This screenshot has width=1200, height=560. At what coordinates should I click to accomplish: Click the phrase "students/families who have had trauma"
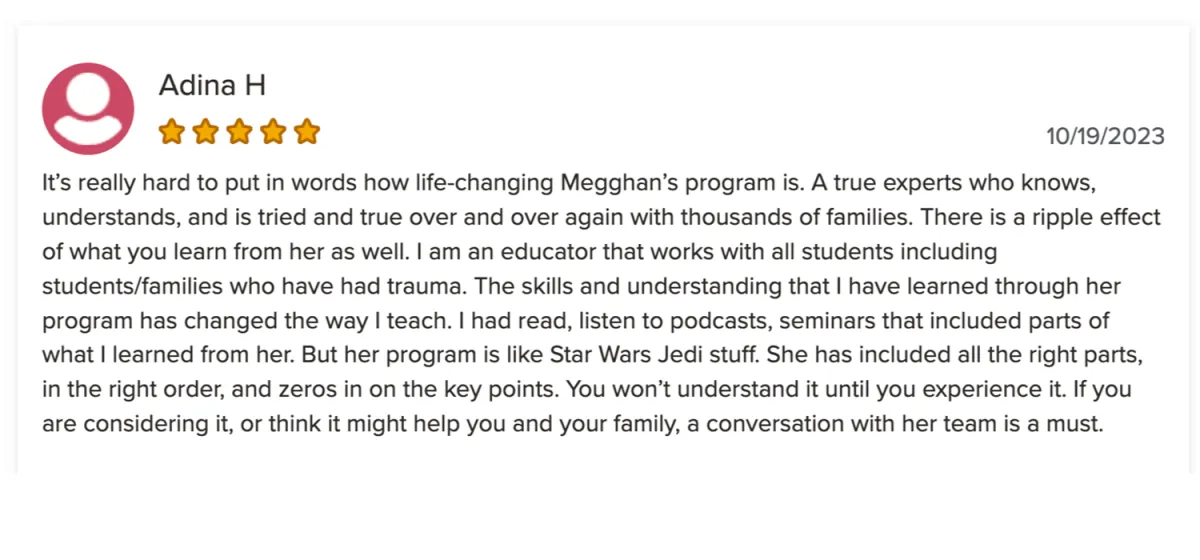click(254, 287)
